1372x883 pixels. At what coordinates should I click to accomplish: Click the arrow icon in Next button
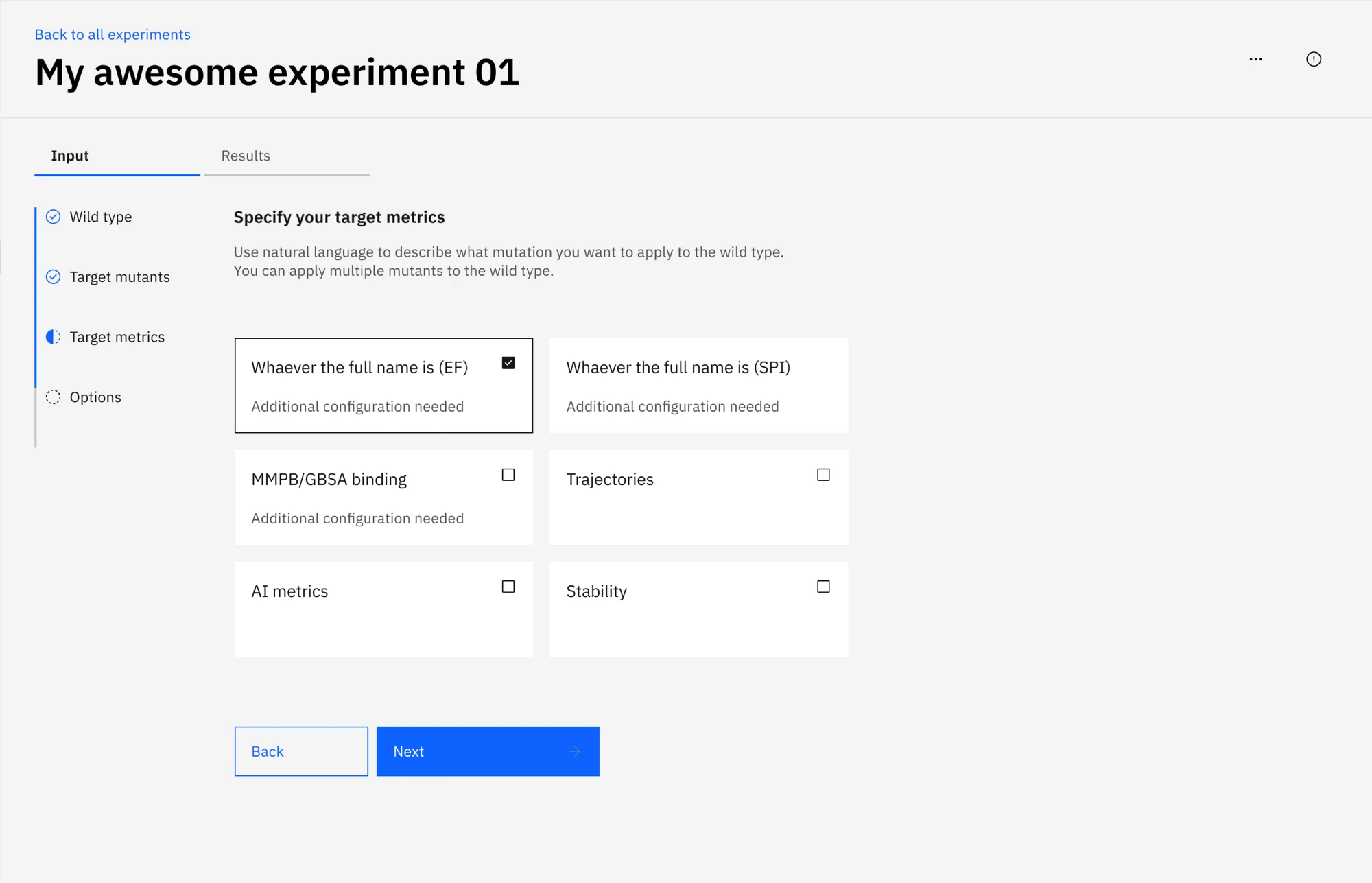click(x=575, y=751)
